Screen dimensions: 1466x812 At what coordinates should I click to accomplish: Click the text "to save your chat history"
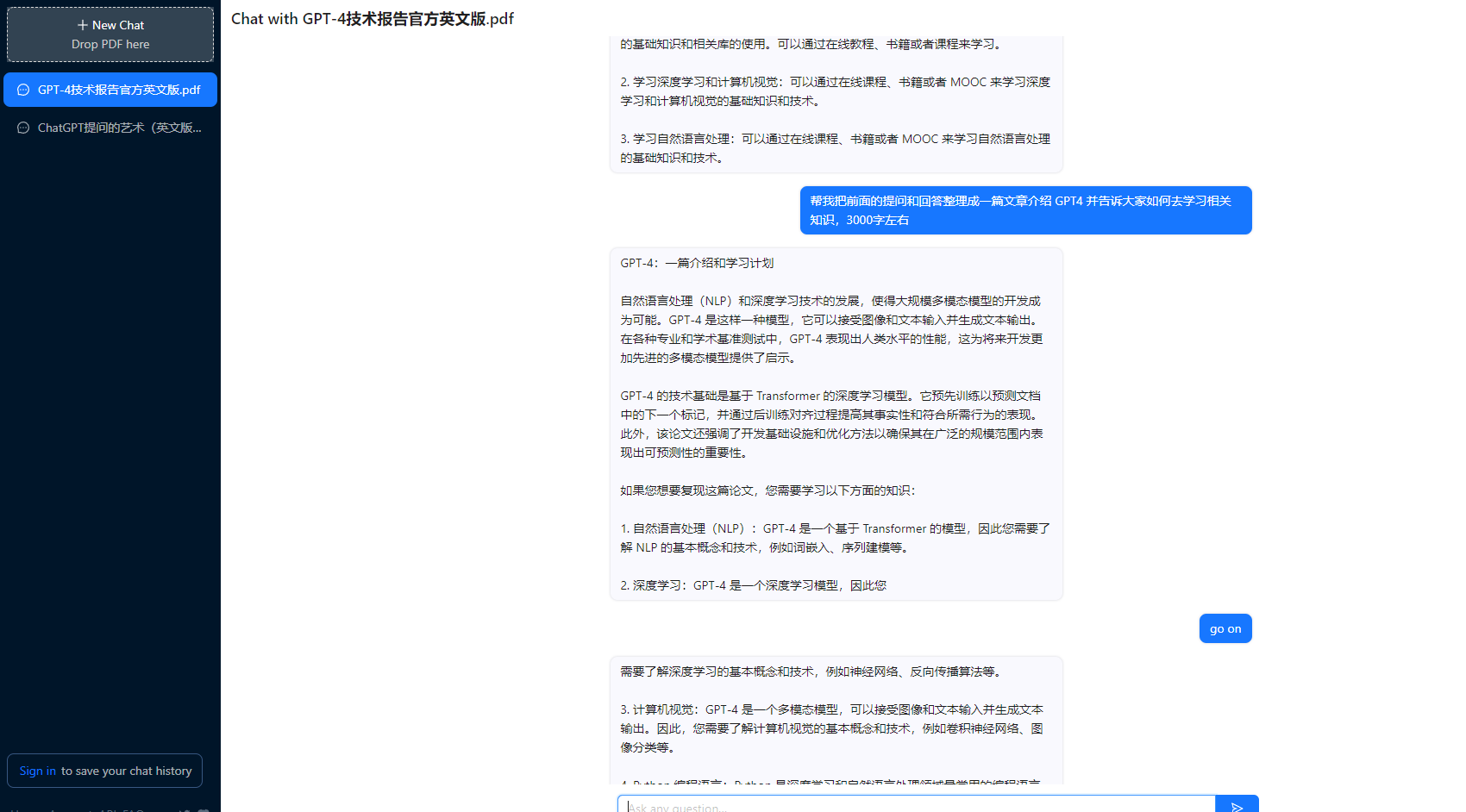[x=127, y=771]
